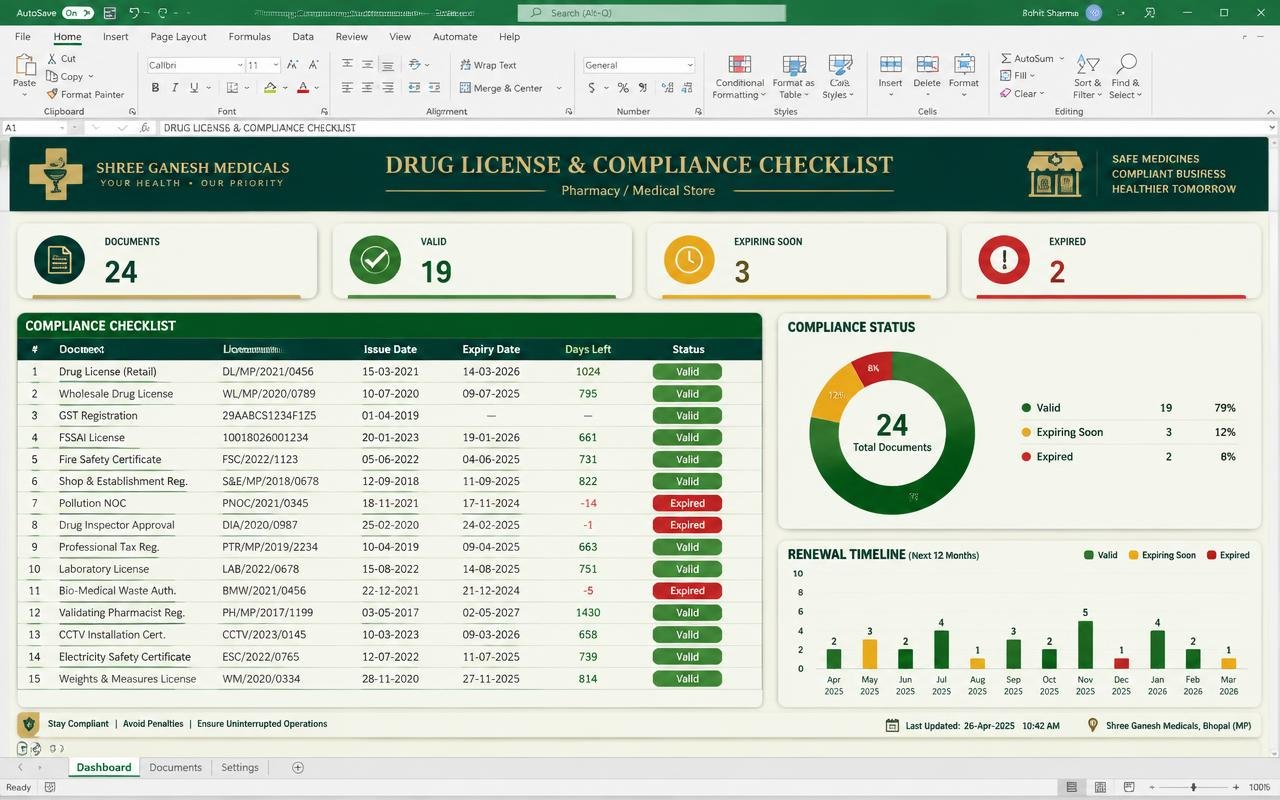Toggle Wrap Text
Viewport: 1280px width, 800px height.
click(488, 65)
